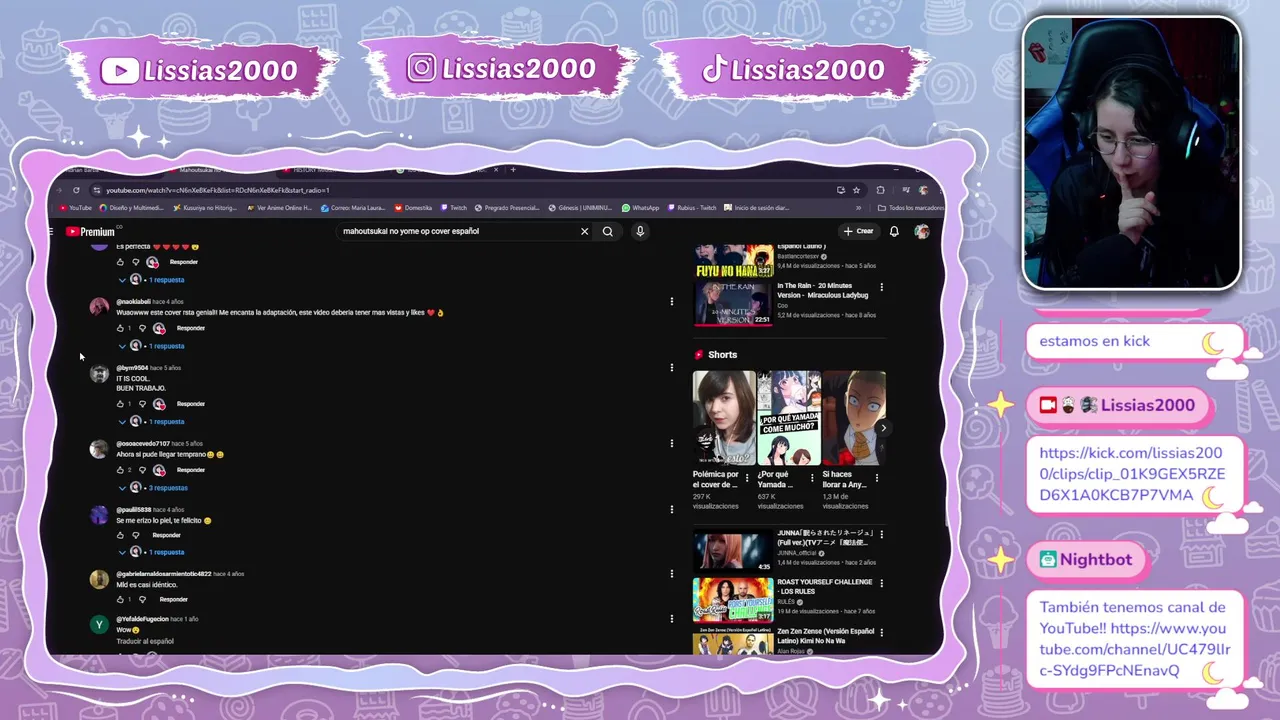Translate the @YefaldeFugecion comment via Traducir al español
This screenshot has height=720, width=1280.
click(145, 641)
